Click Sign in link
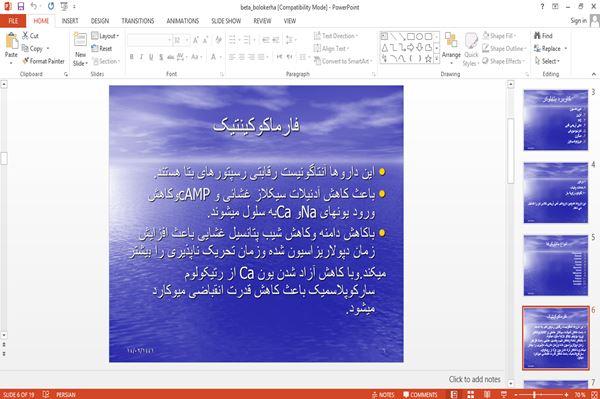Image resolution: width=600 pixels, height=399 pixels. tap(578, 21)
